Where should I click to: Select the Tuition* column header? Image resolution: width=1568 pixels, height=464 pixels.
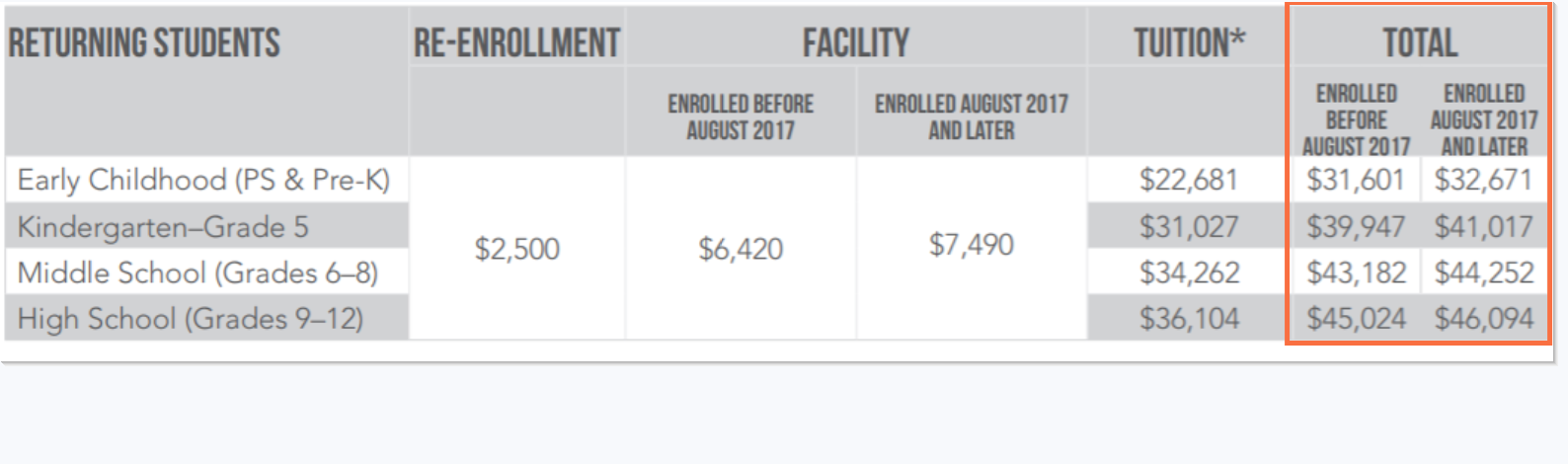point(1189,43)
